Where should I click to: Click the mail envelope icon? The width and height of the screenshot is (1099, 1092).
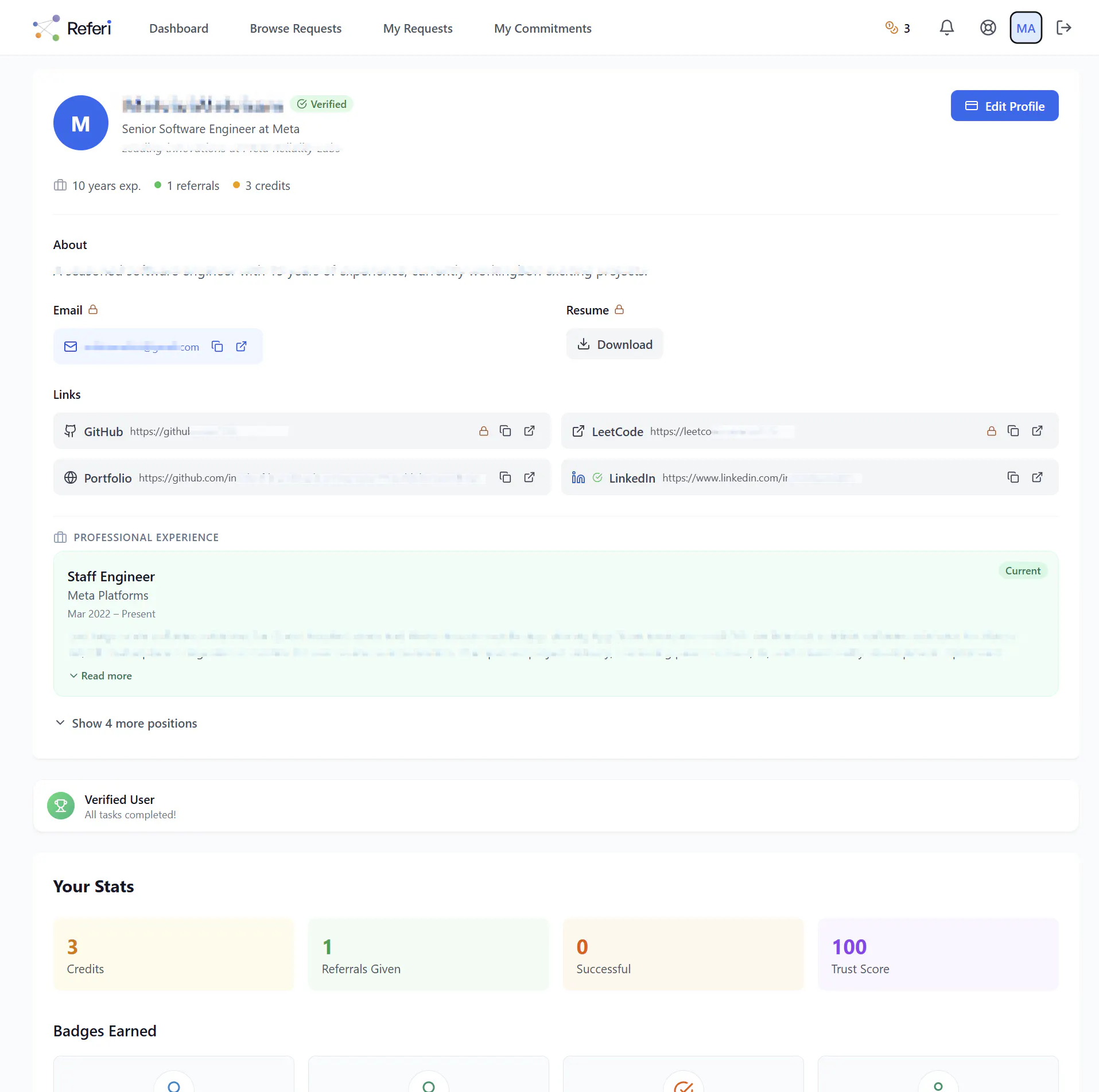click(71, 347)
